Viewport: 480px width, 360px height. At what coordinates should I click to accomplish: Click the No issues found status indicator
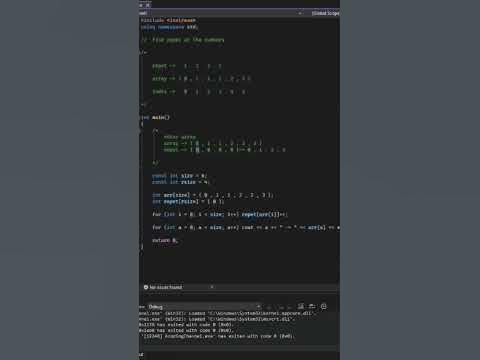tap(163, 287)
